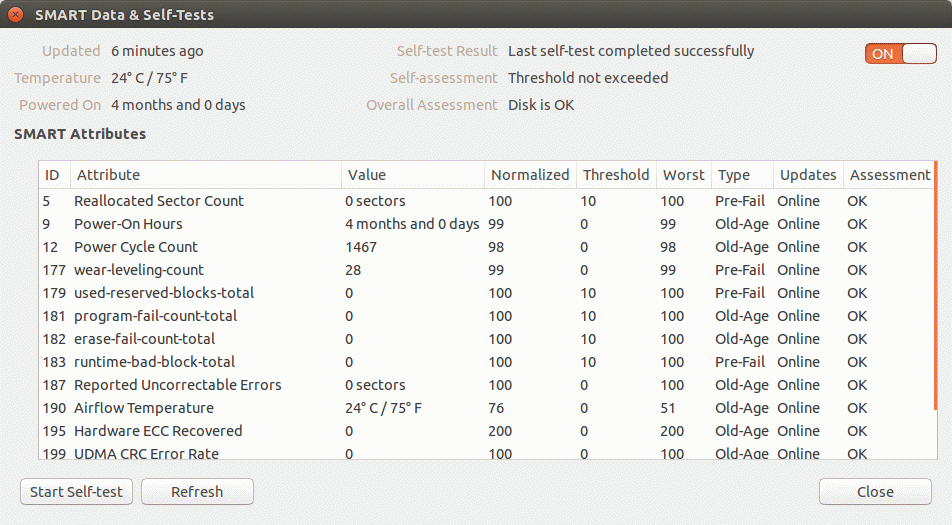Click the Start Self-test button

coord(76,491)
